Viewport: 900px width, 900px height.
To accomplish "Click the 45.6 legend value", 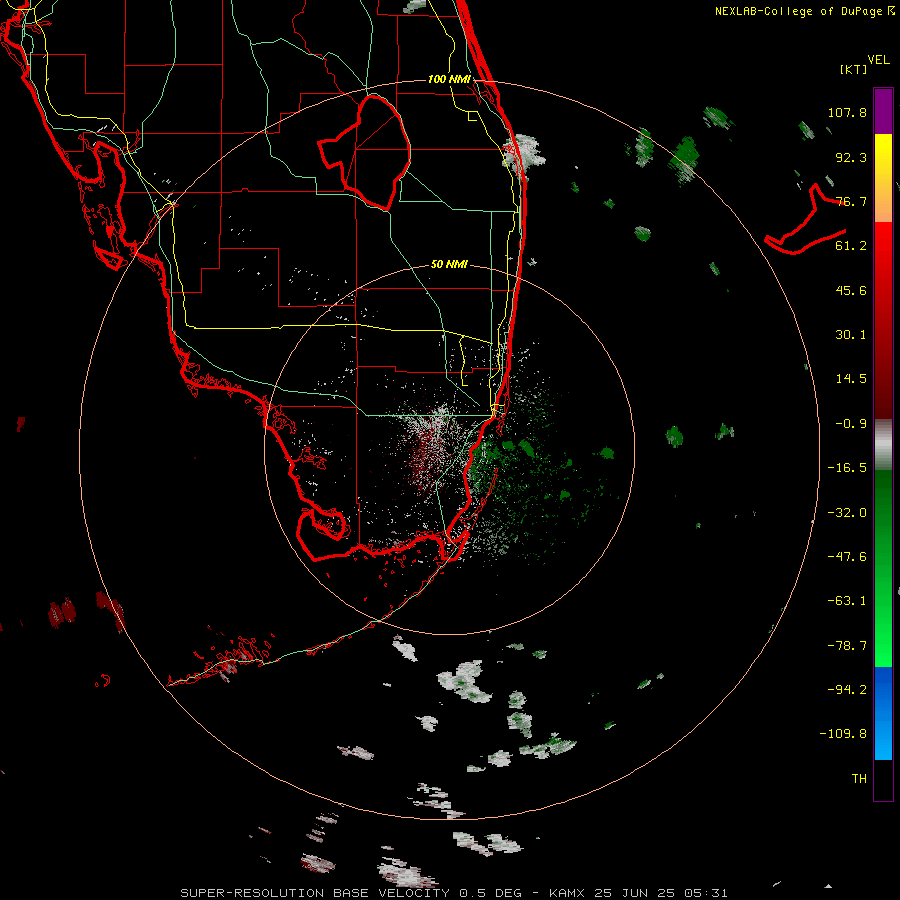I will coord(851,290).
